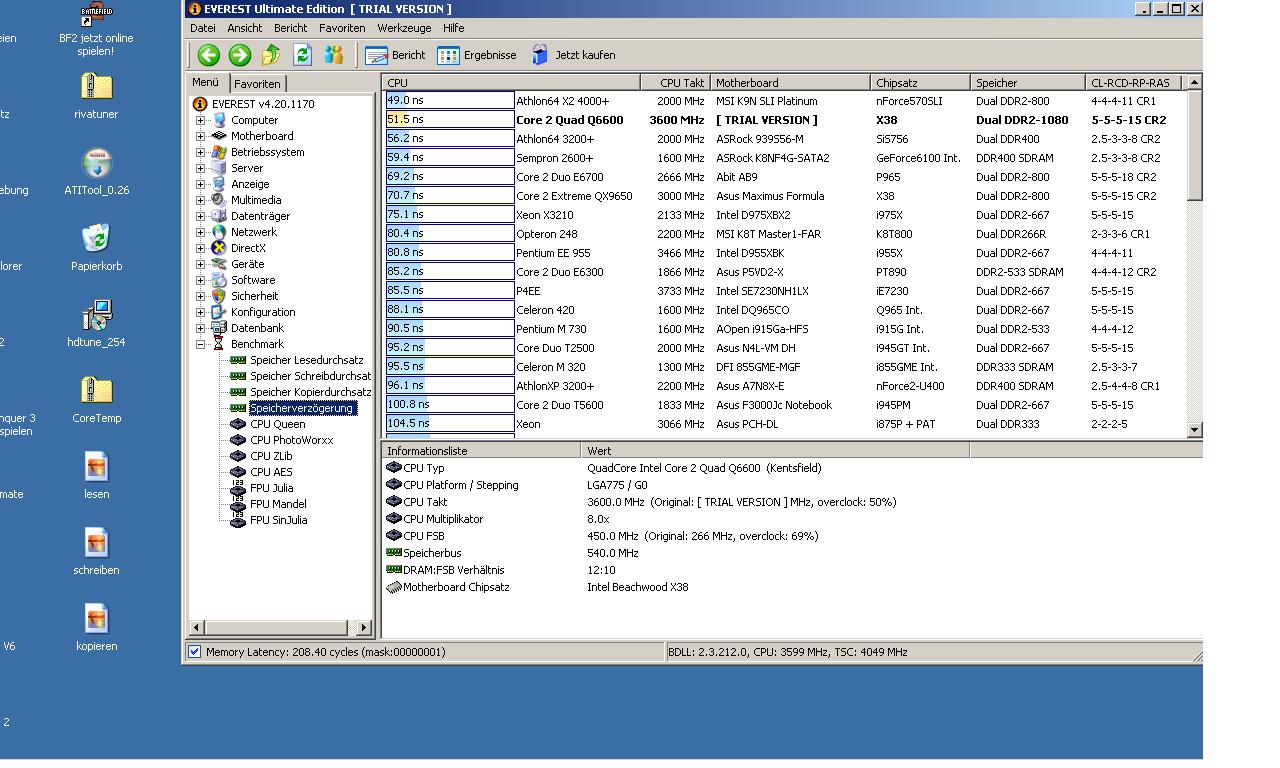The height and width of the screenshot is (768, 1280).
Task: Select CPU PhotoWorxx benchmark
Action: click(292, 440)
